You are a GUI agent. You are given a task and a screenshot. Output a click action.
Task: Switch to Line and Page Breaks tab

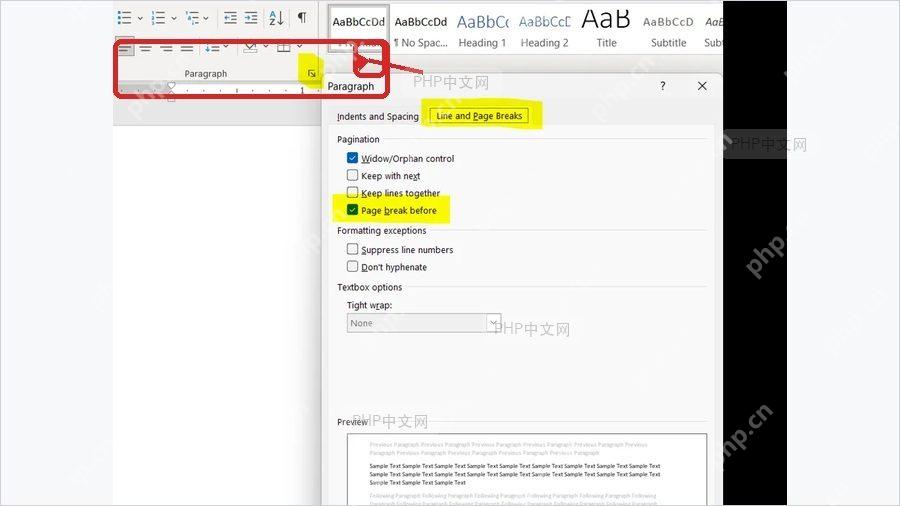[x=479, y=116]
